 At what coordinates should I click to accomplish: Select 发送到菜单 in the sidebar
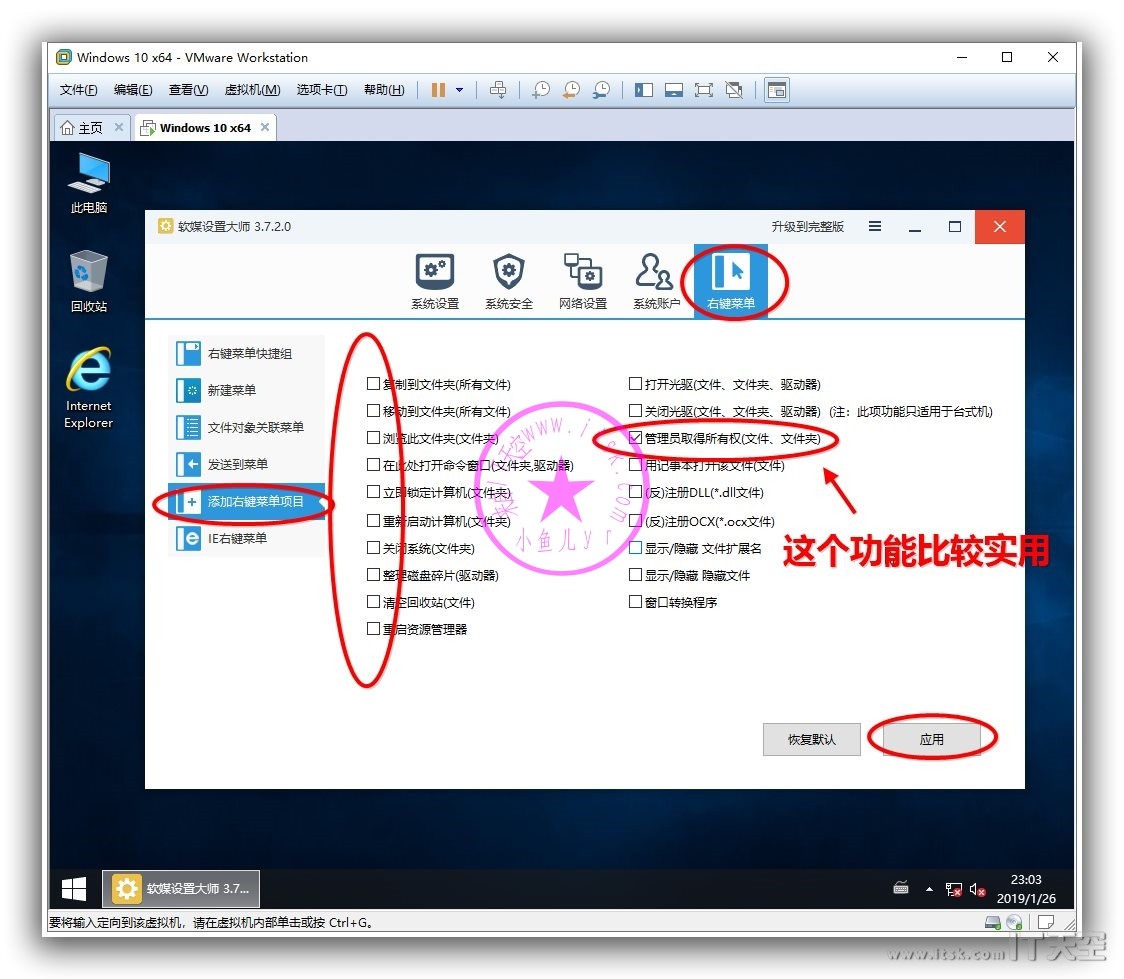click(x=247, y=464)
